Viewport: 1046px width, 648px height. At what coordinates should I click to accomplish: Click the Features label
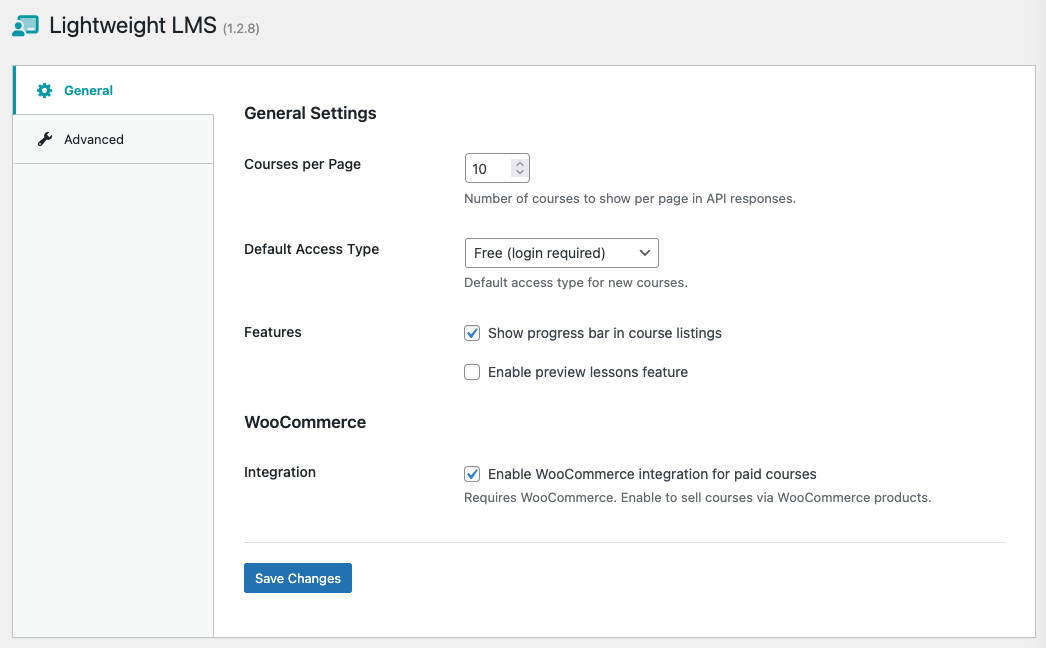tap(272, 332)
